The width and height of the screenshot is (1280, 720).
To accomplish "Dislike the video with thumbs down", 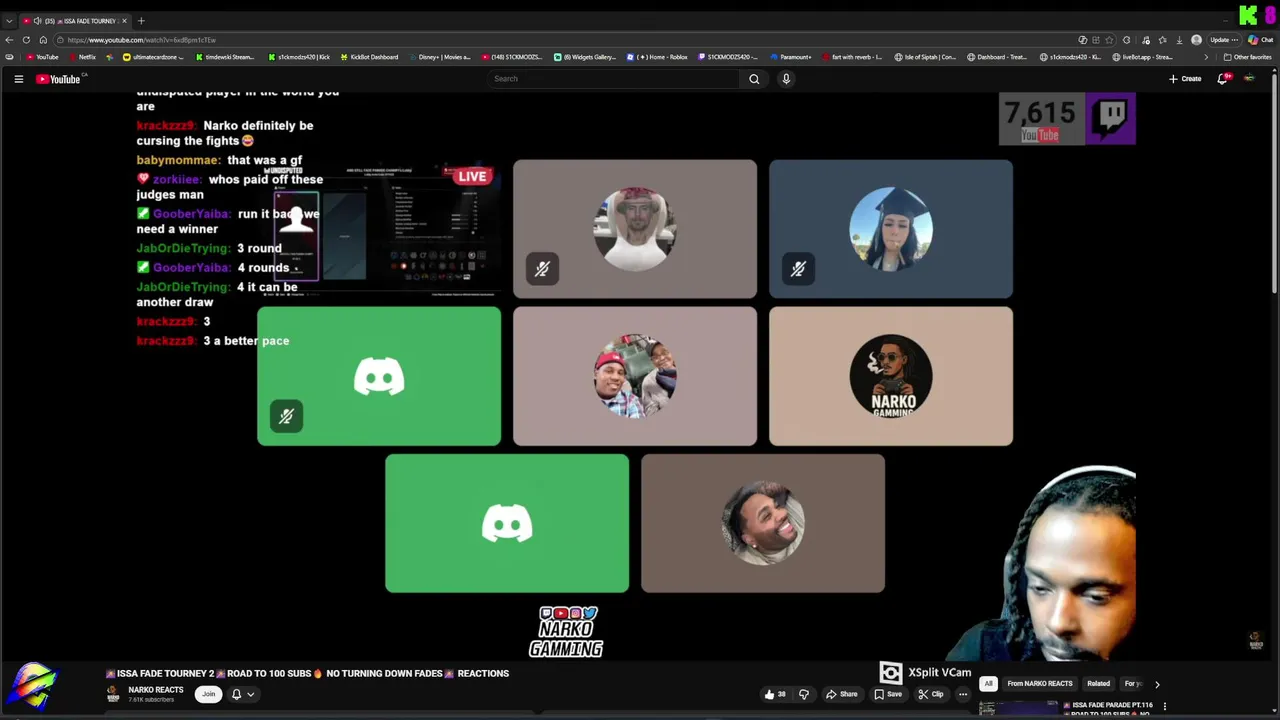I will (x=803, y=694).
